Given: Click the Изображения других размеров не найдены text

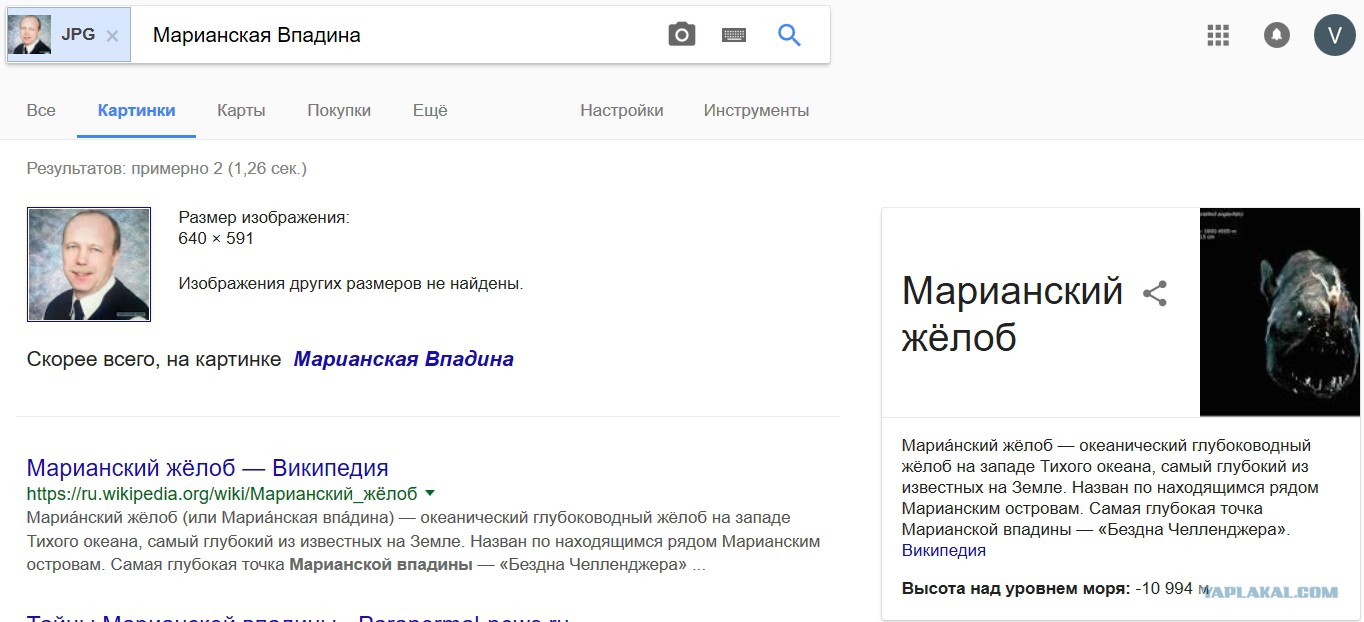Looking at the screenshot, I should click(351, 284).
